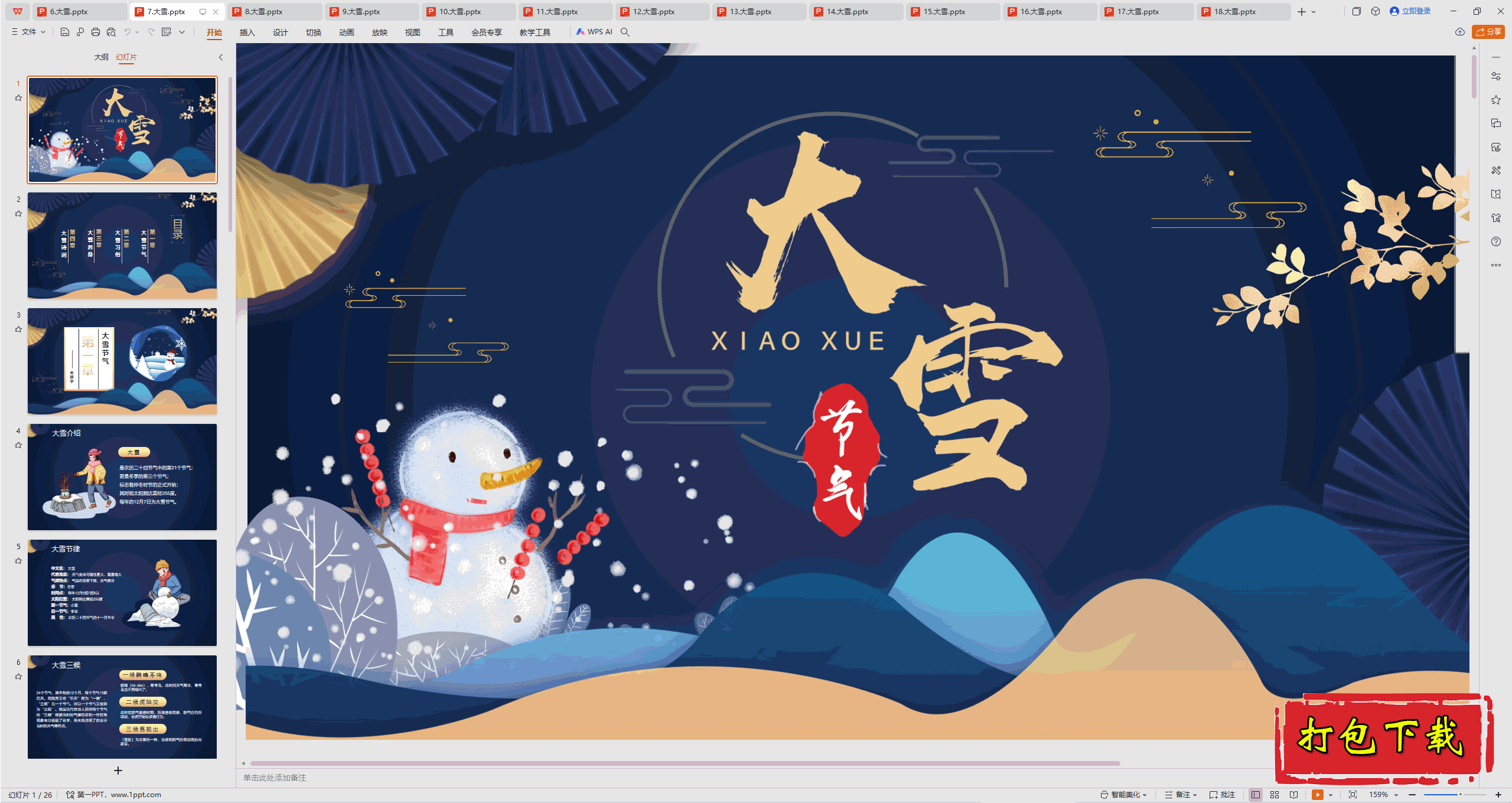Click the window-switcher icon near login

[1357, 11]
